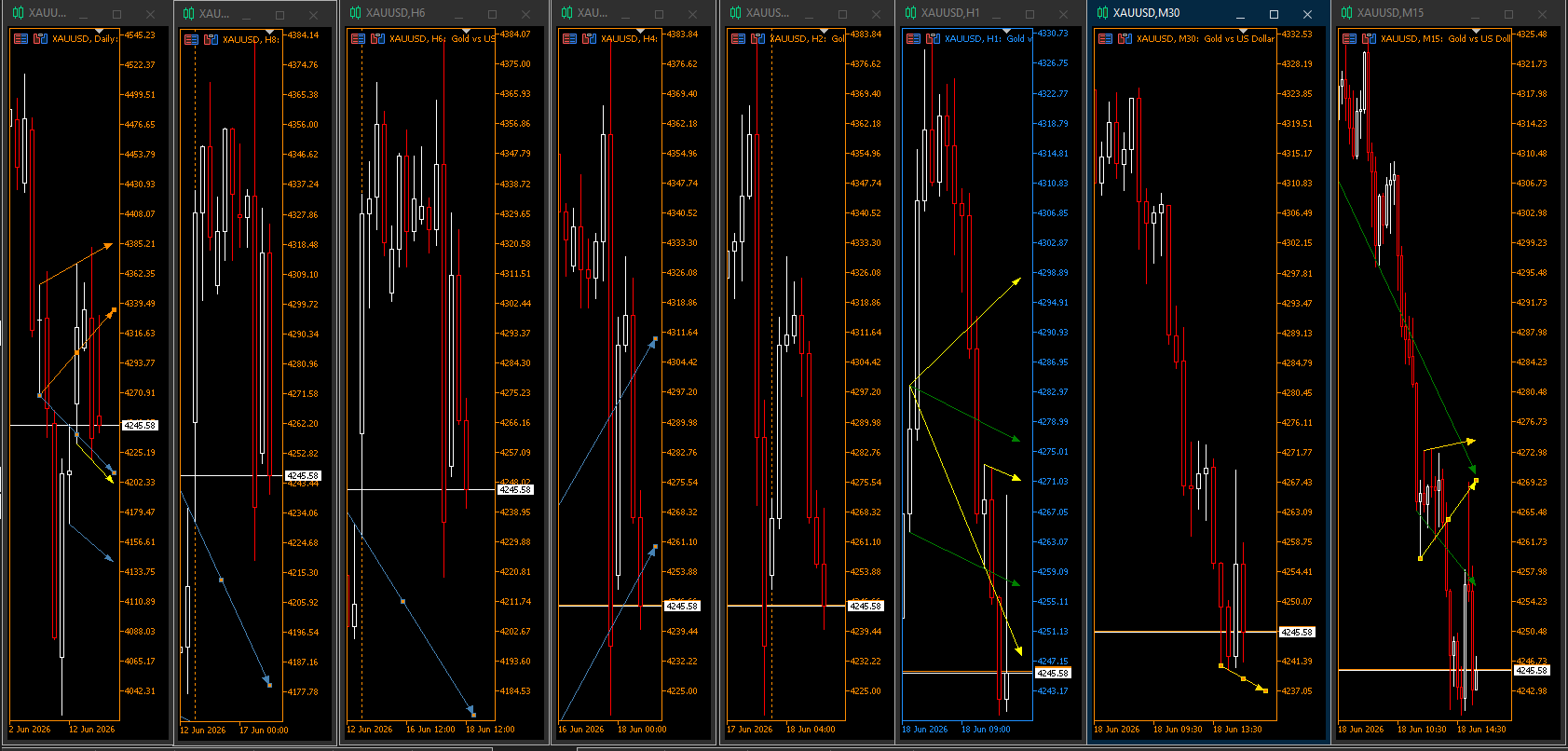Click candlestick icon in XAUUSD,M15 title bar

[x=1347, y=13]
